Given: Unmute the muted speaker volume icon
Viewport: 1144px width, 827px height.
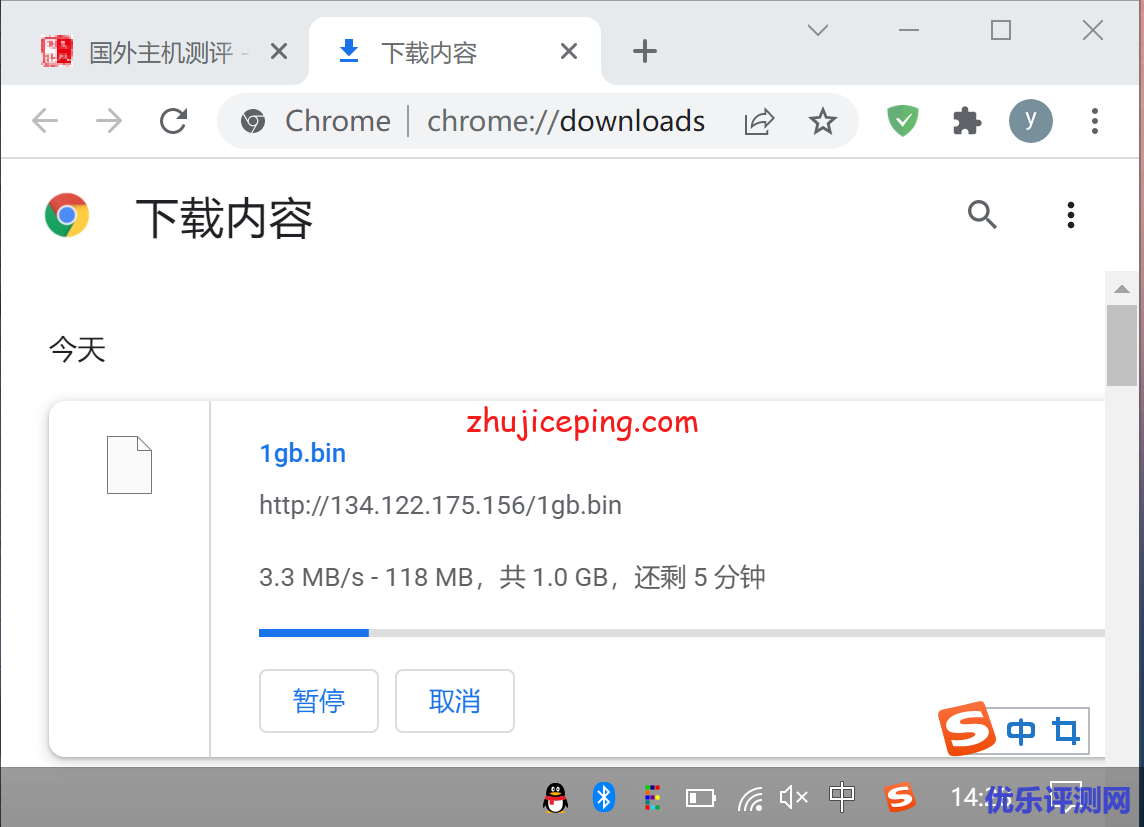Looking at the screenshot, I should click(793, 797).
